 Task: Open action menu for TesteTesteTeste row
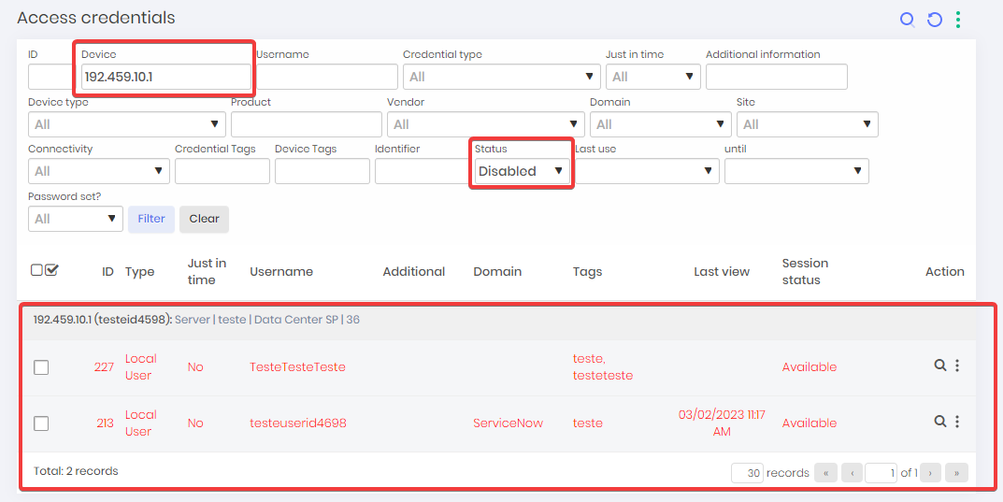pos(957,365)
